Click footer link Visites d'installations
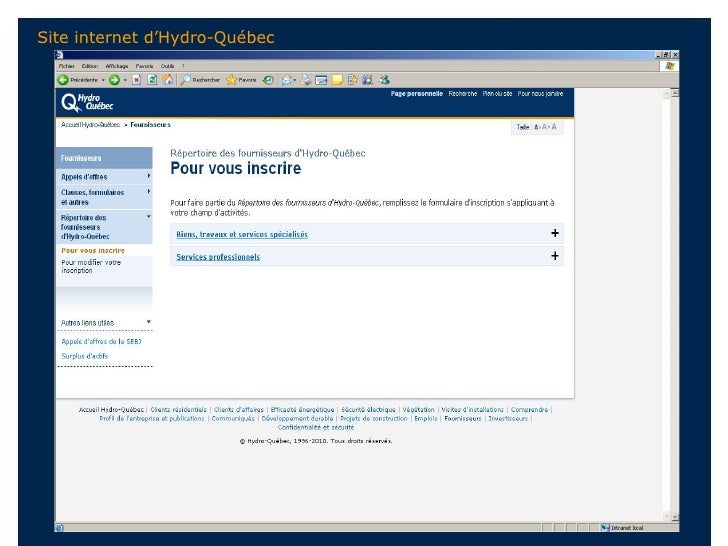 [472, 410]
